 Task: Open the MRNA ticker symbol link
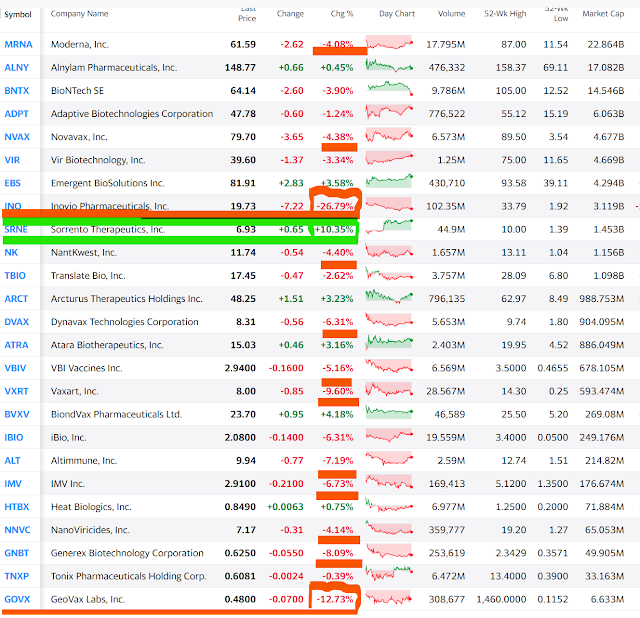pyautogui.click(x=18, y=44)
